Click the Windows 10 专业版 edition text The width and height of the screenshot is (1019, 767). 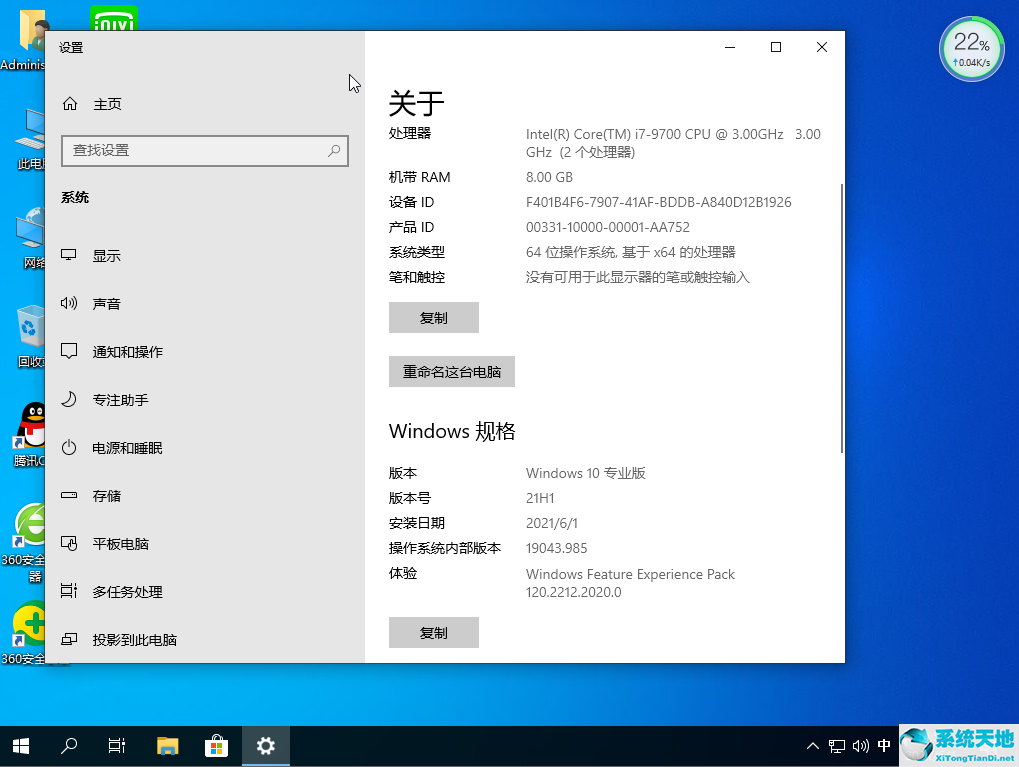point(586,473)
